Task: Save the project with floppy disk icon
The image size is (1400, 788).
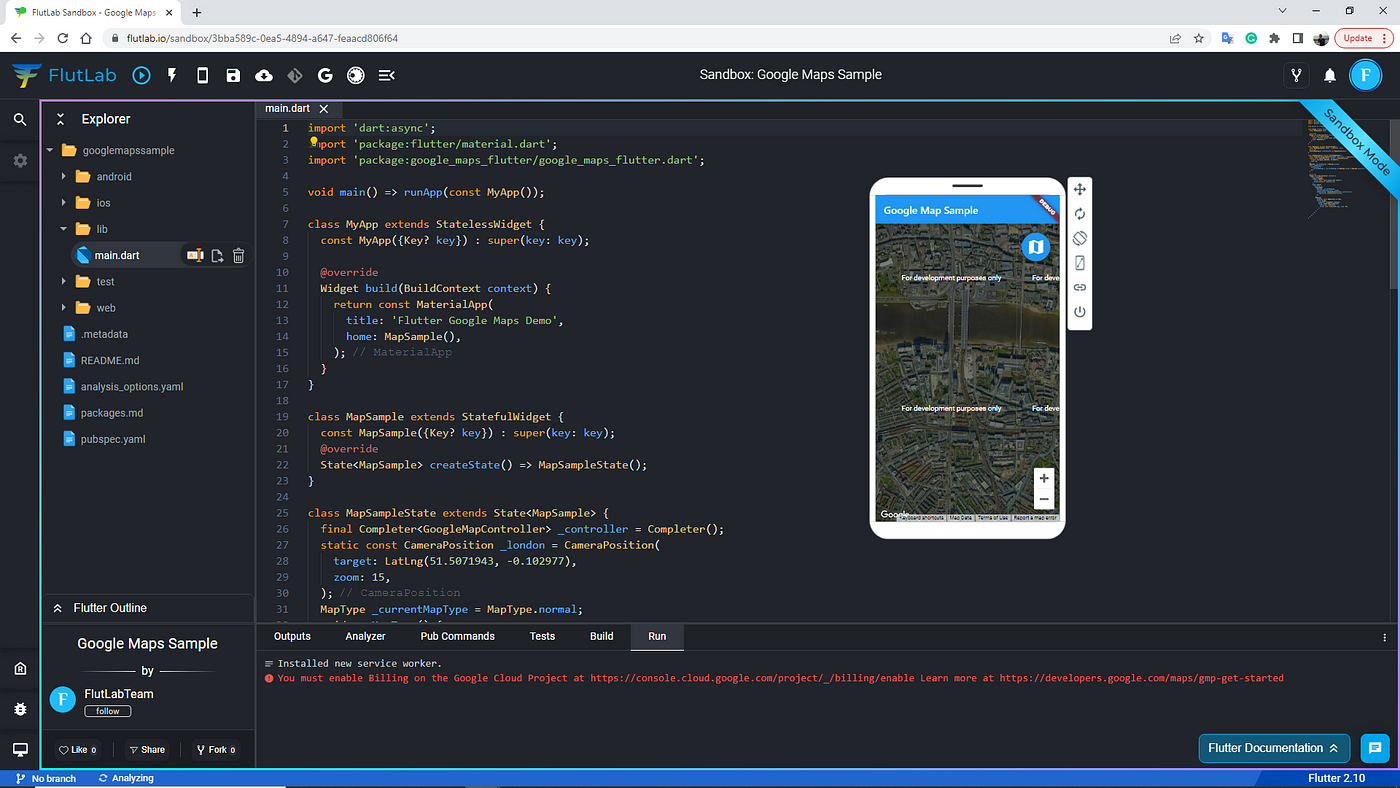Action: click(x=233, y=75)
